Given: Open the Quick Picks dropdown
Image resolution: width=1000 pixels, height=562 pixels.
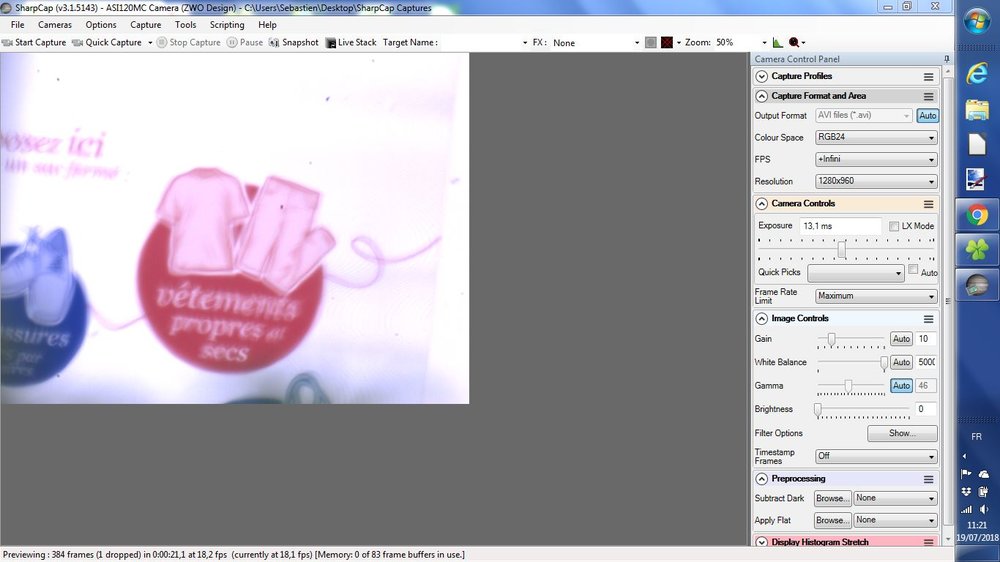Looking at the screenshot, I should point(855,273).
